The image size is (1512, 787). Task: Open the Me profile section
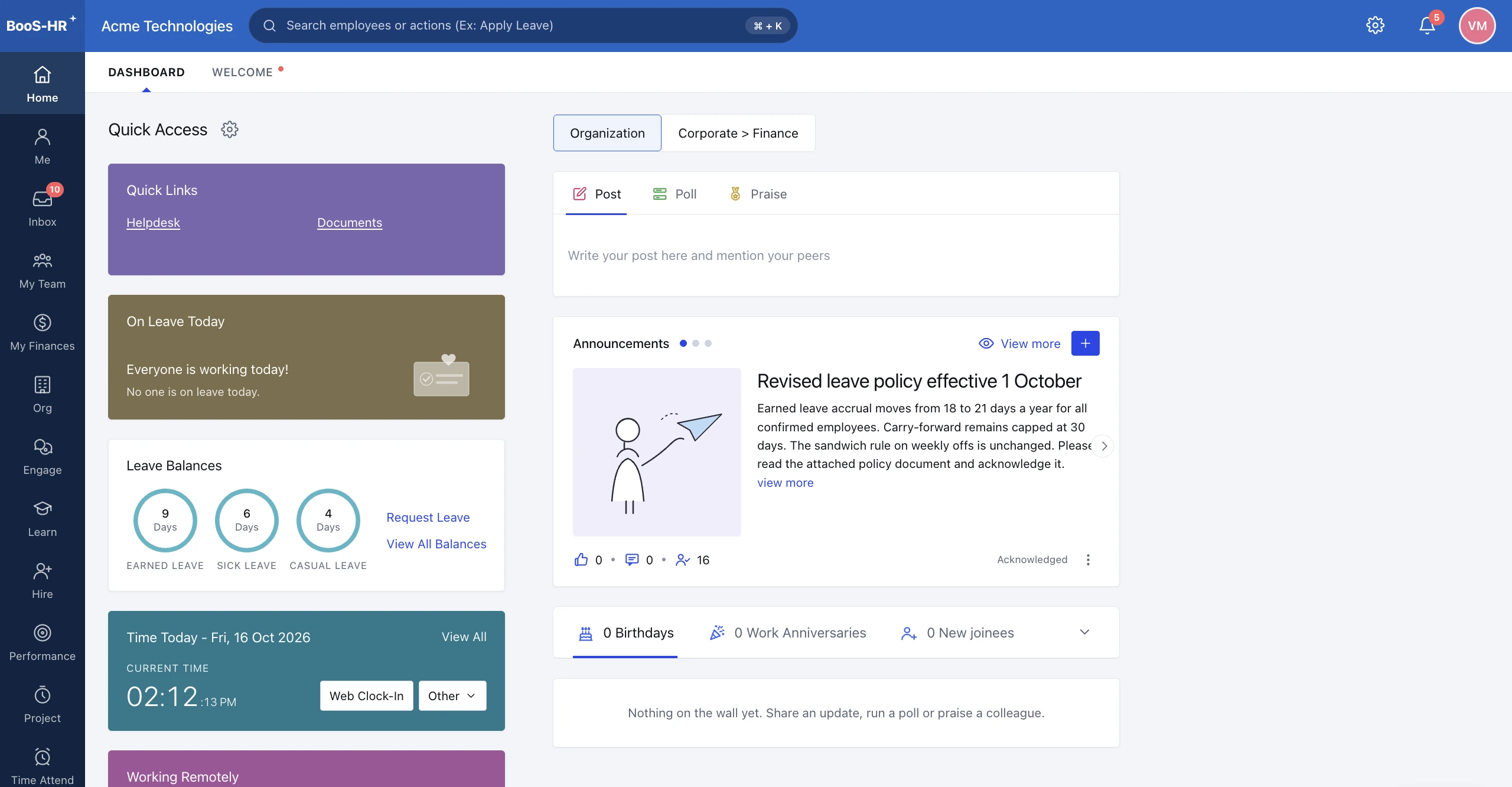click(43, 146)
